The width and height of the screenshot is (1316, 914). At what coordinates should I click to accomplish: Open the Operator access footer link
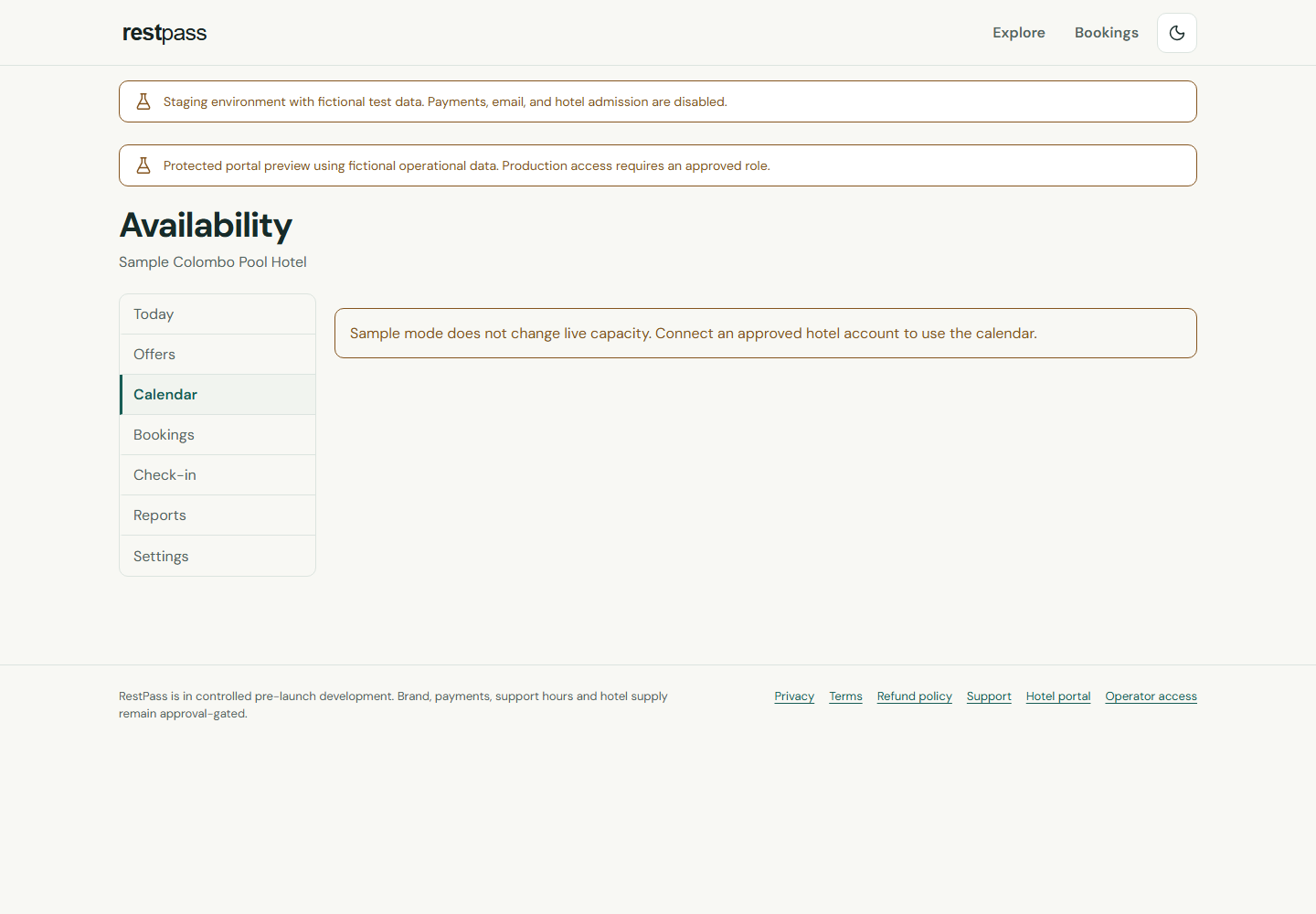coord(1151,696)
